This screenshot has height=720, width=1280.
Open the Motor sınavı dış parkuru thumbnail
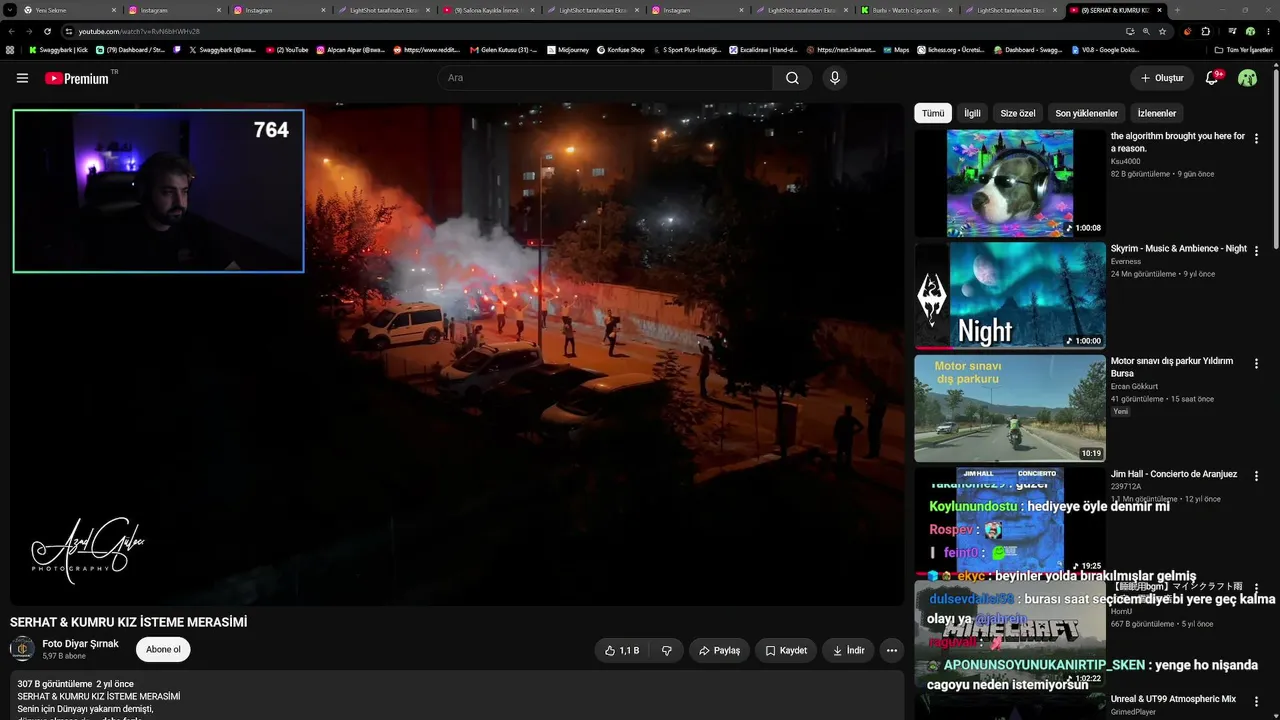(1010, 408)
